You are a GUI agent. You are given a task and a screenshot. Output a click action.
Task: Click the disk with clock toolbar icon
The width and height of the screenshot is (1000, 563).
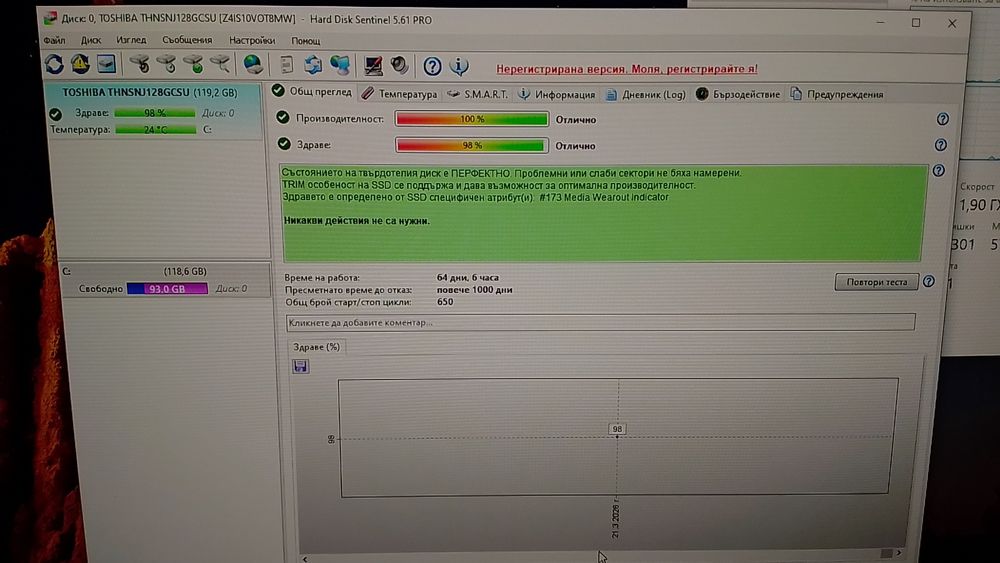coord(166,64)
